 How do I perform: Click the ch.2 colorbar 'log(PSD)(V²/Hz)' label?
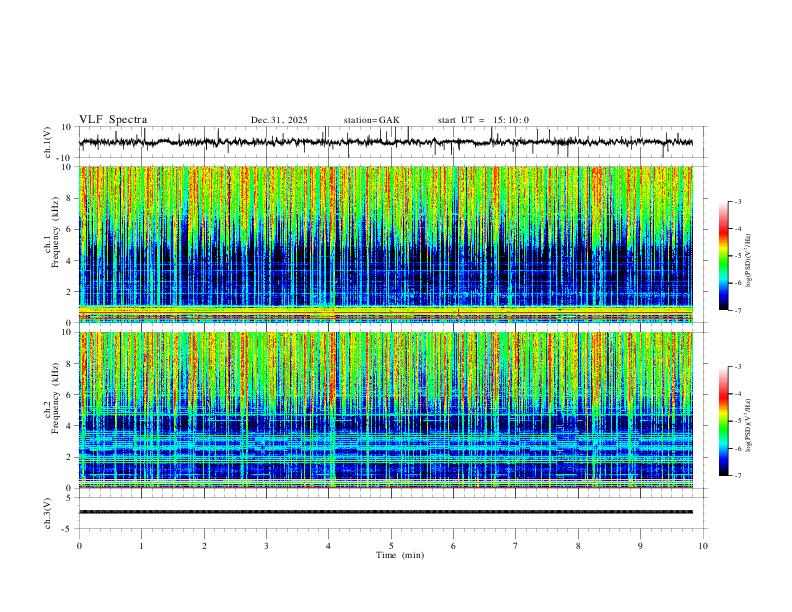[x=748, y=425]
